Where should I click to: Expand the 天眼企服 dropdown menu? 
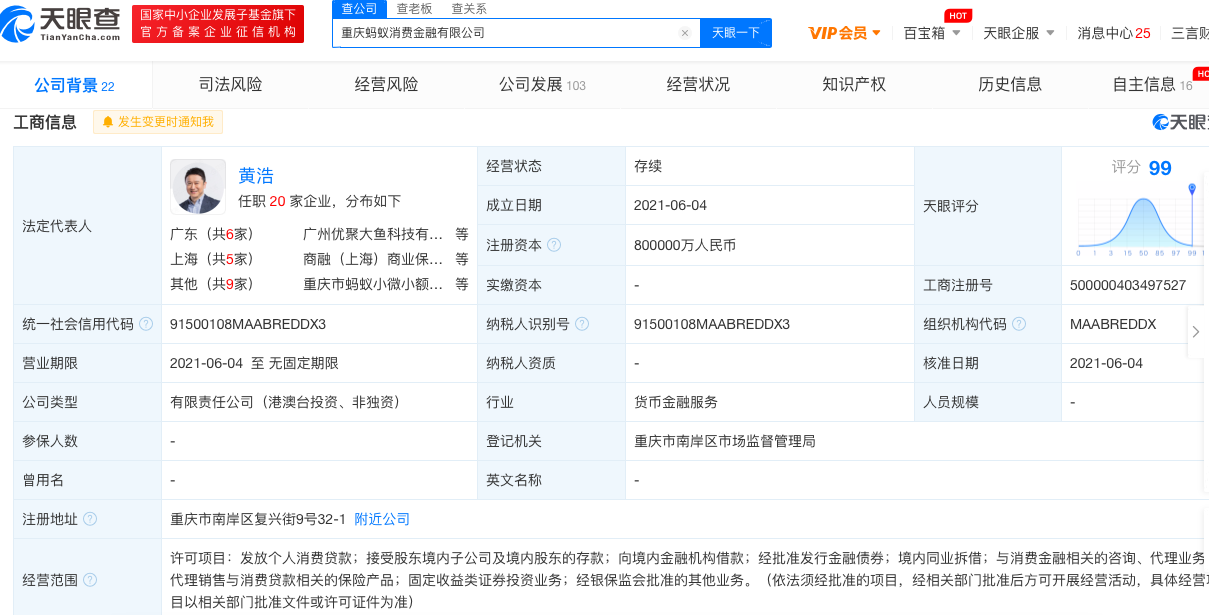click(1019, 33)
